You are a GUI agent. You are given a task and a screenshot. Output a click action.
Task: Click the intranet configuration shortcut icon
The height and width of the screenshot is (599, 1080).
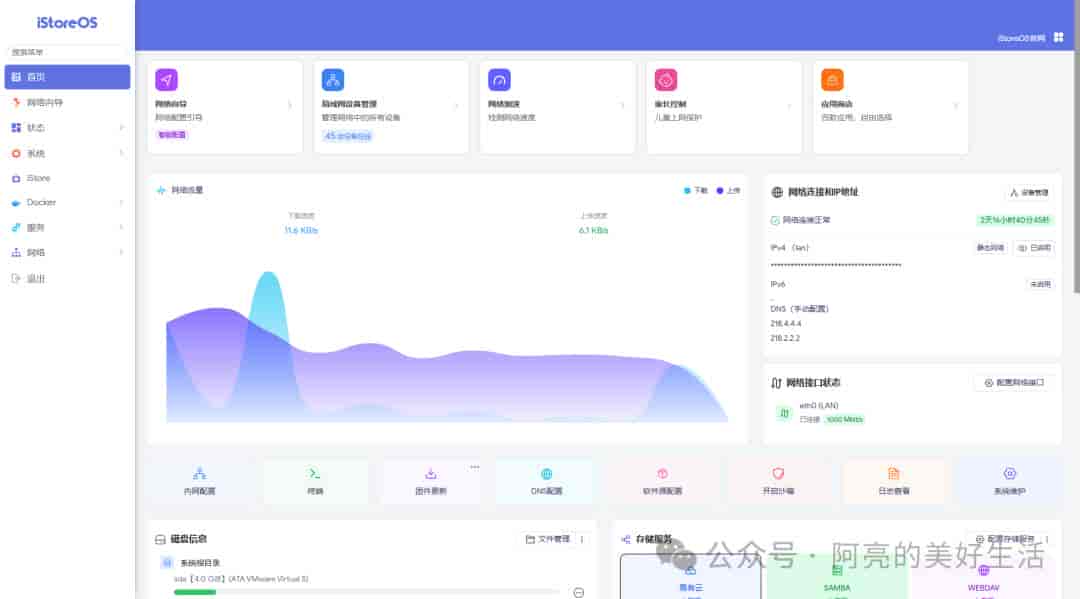click(x=199, y=474)
